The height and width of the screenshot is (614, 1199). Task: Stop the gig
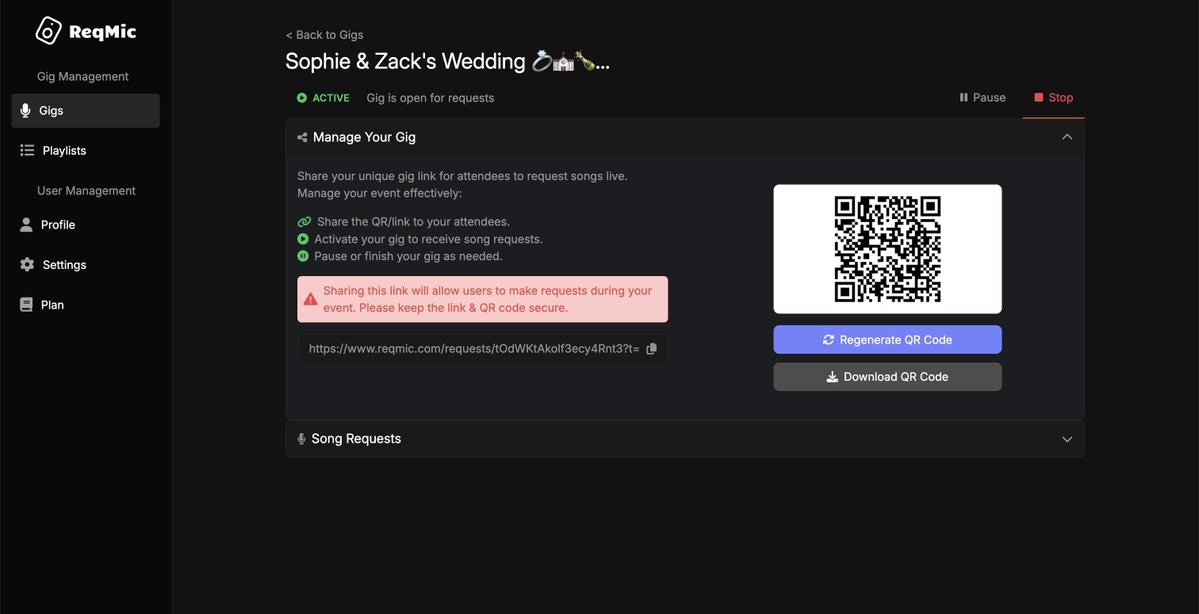pyautogui.click(x=1053, y=97)
